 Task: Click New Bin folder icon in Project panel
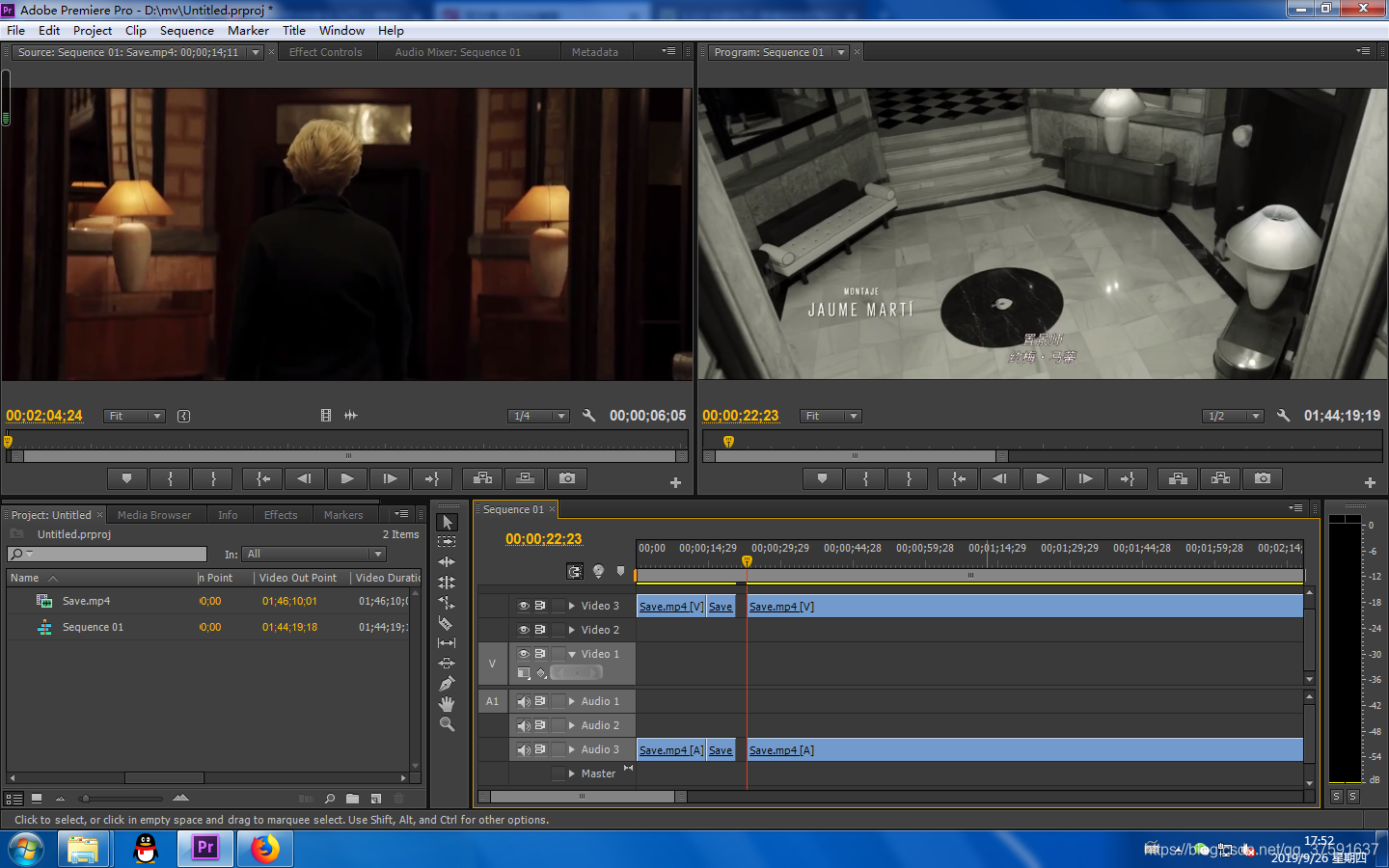(352, 799)
